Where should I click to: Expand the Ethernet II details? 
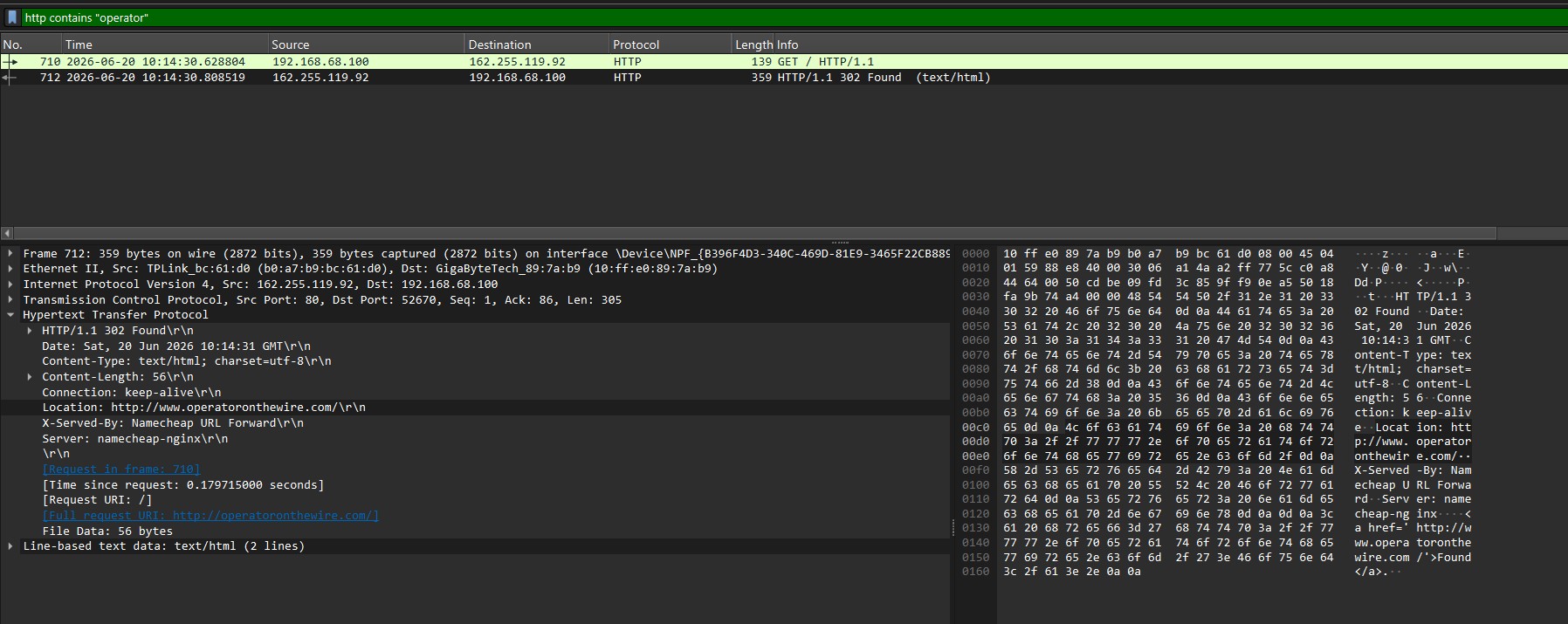click(10, 269)
